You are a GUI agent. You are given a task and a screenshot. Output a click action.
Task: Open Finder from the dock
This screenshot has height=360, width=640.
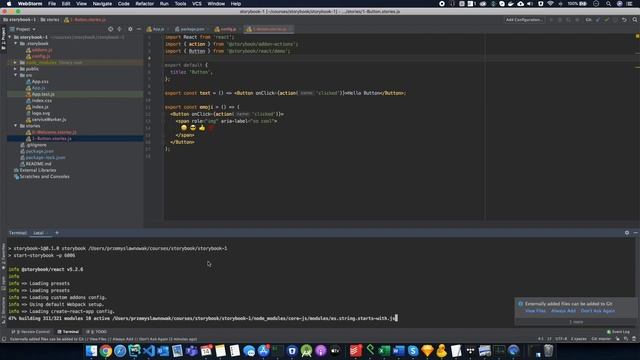(x=91, y=351)
